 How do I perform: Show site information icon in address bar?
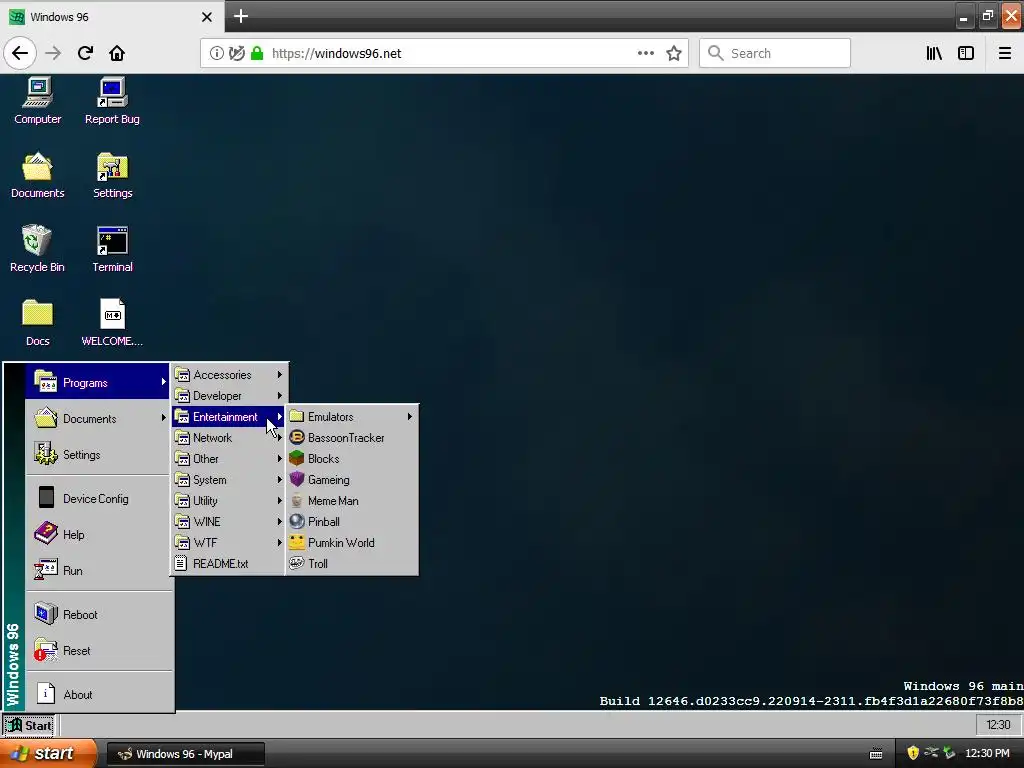pyautogui.click(x=216, y=53)
